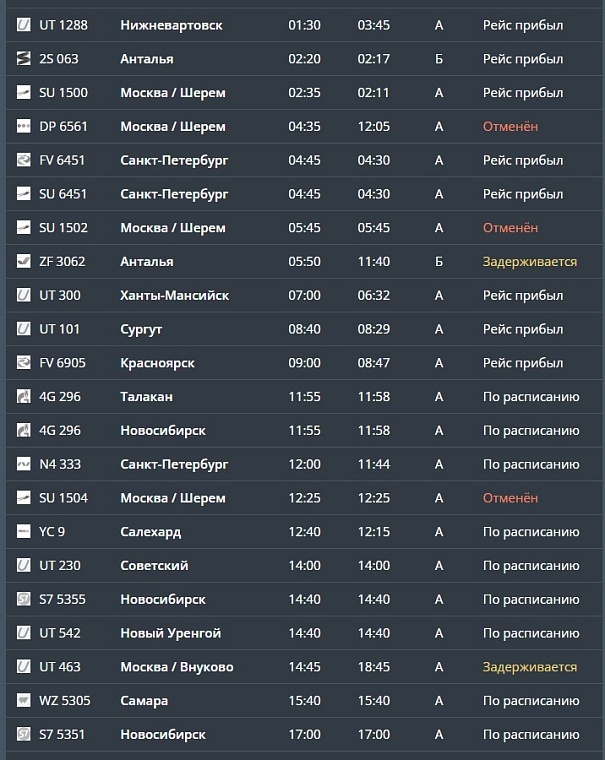
Task: Click По расписанию status of YC 9
Action: click(x=531, y=532)
